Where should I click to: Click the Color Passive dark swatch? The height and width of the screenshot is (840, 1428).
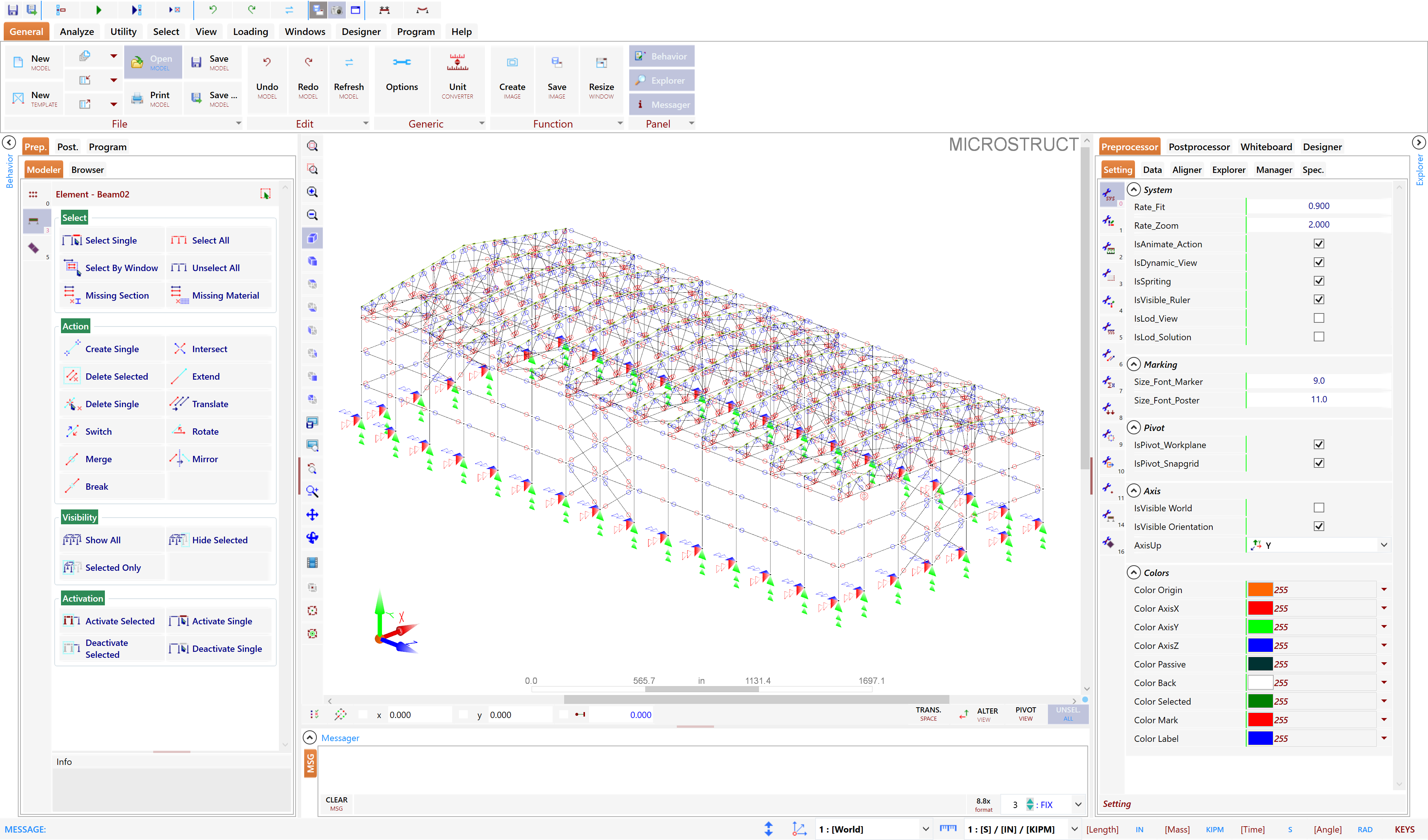[x=1260, y=664]
